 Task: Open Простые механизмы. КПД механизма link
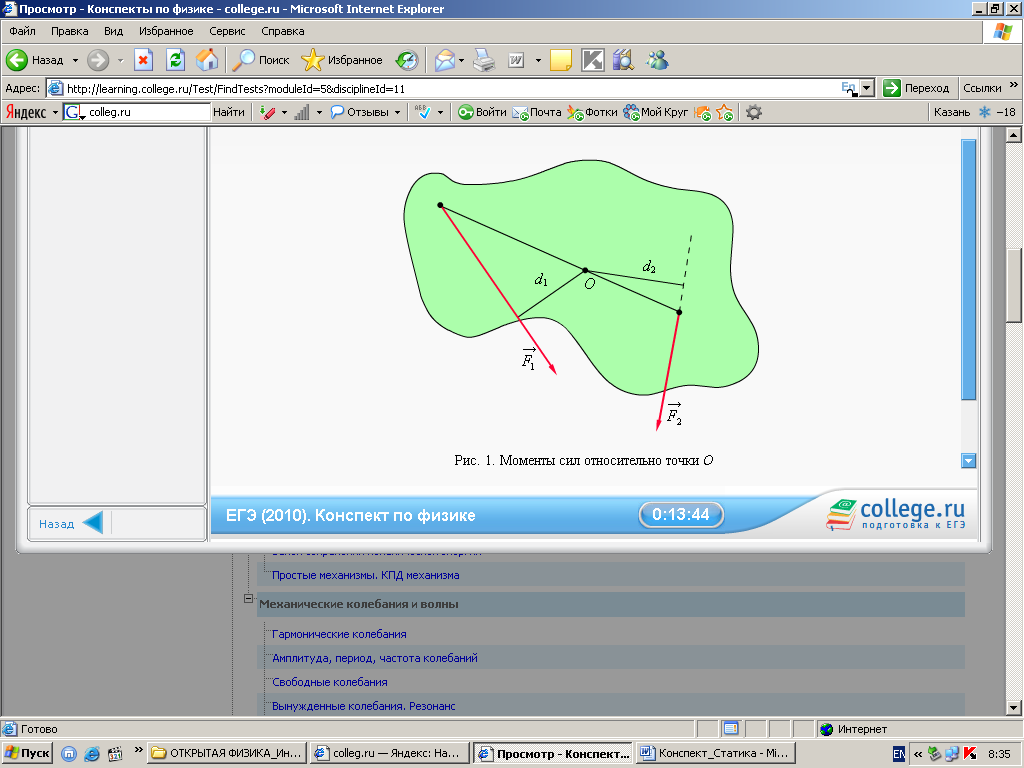[x=365, y=575]
